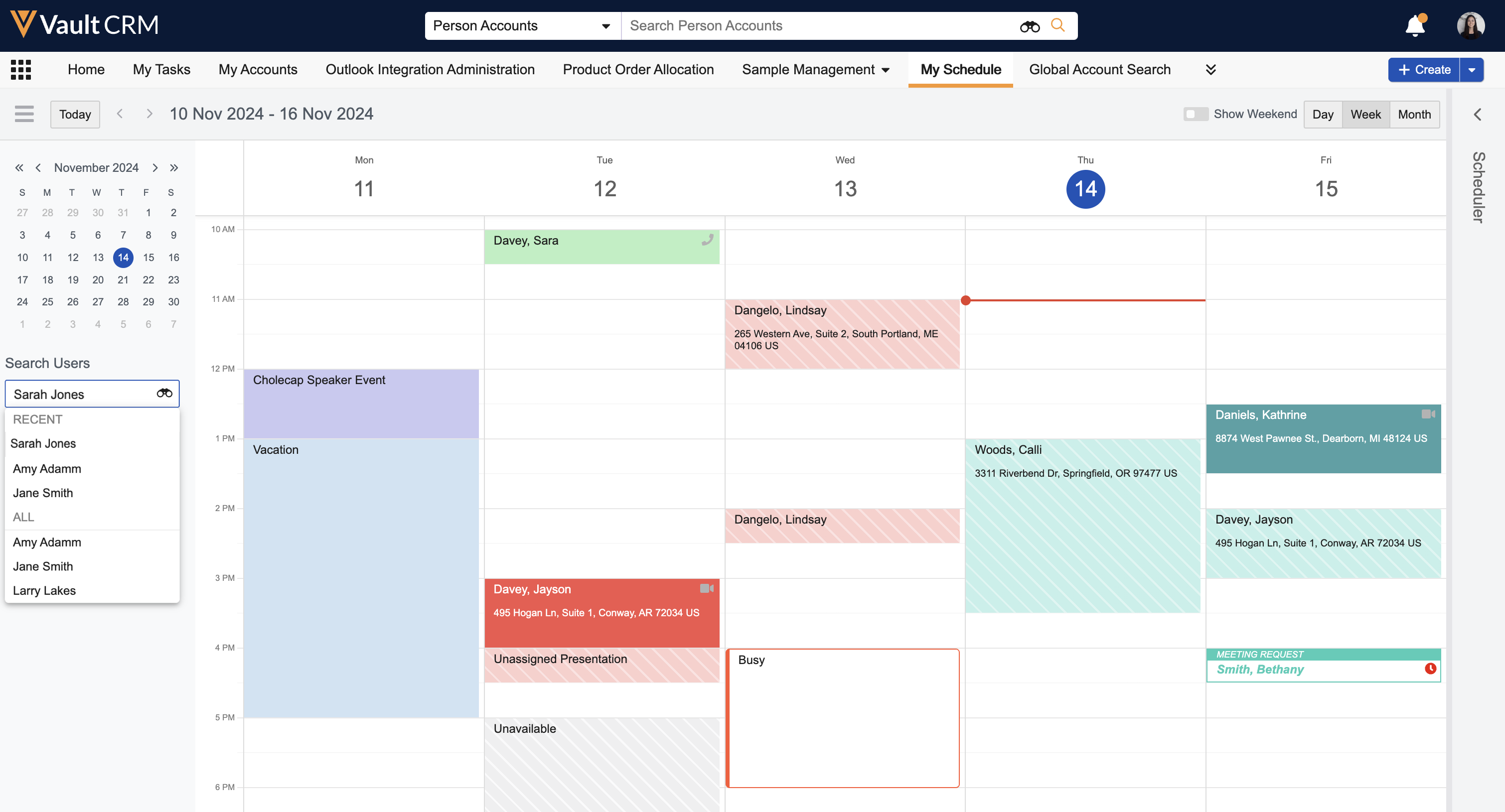Click the binoculars icon in top search bar

pyautogui.click(x=1030, y=26)
